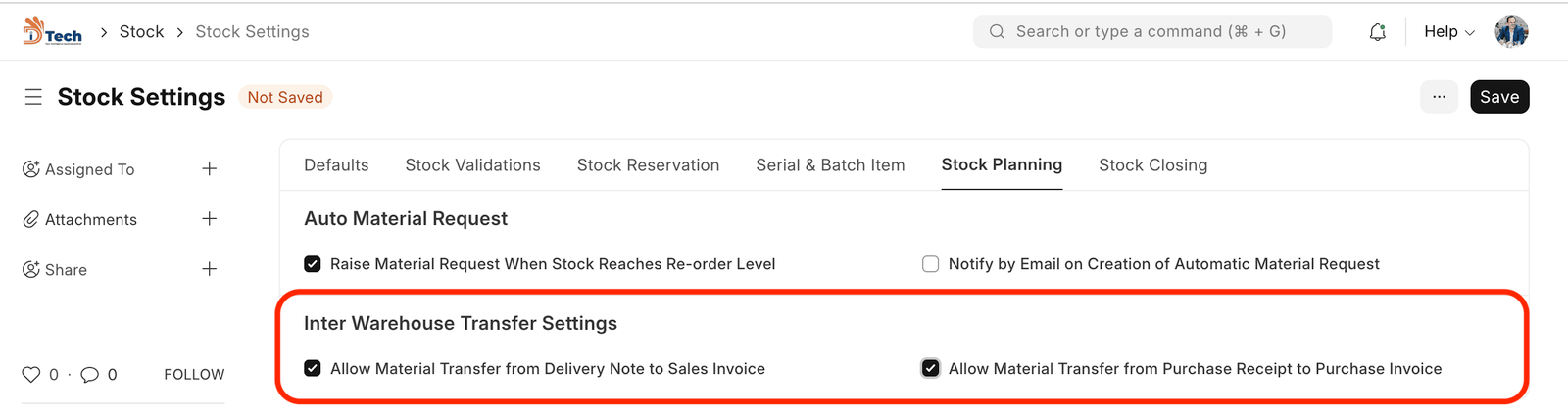Enable Notify by Email on Automatic Material Request
Viewport: 1568px width, 417px height.
(931, 264)
